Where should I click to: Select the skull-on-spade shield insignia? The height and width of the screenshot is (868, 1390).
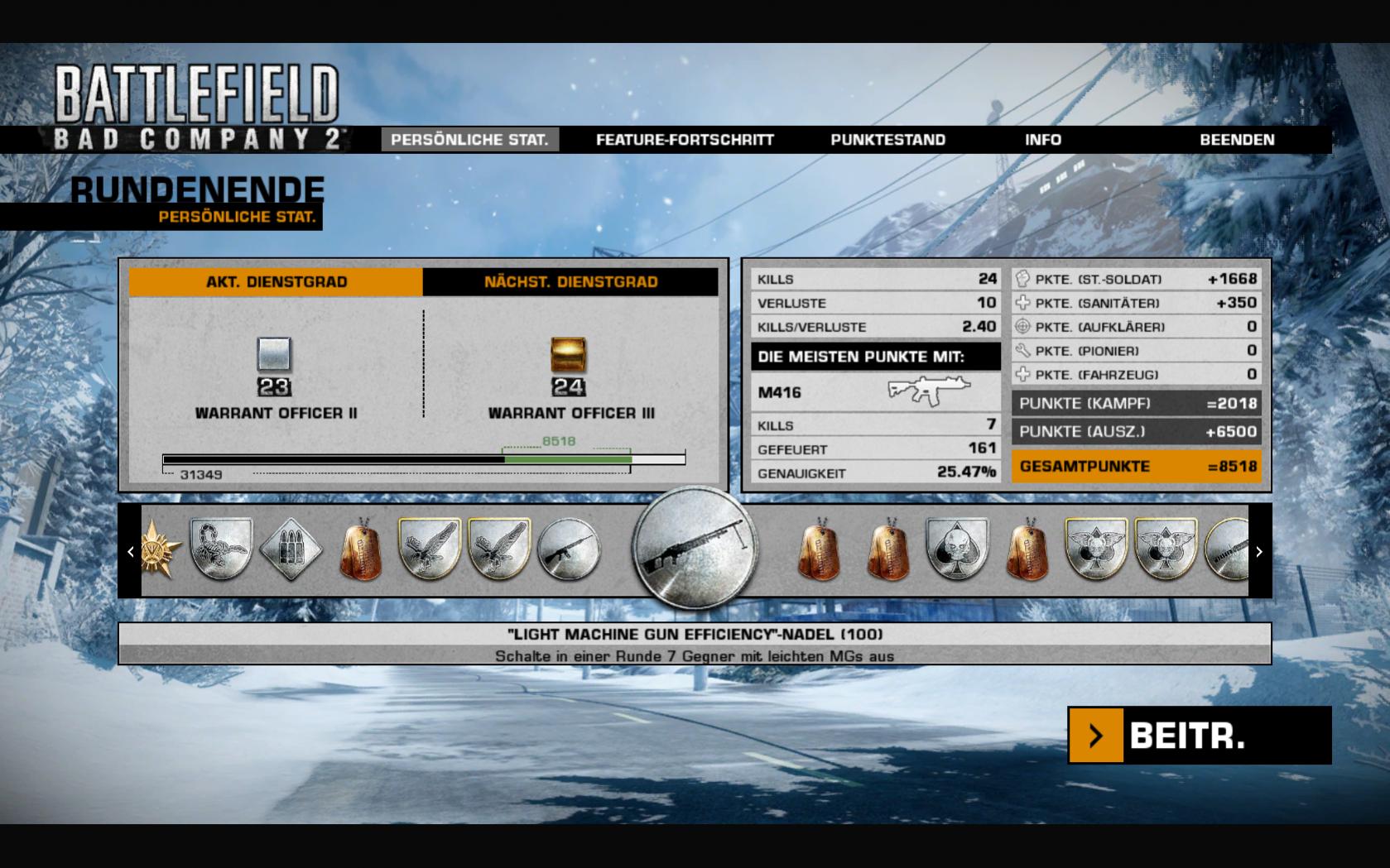(x=958, y=549)
